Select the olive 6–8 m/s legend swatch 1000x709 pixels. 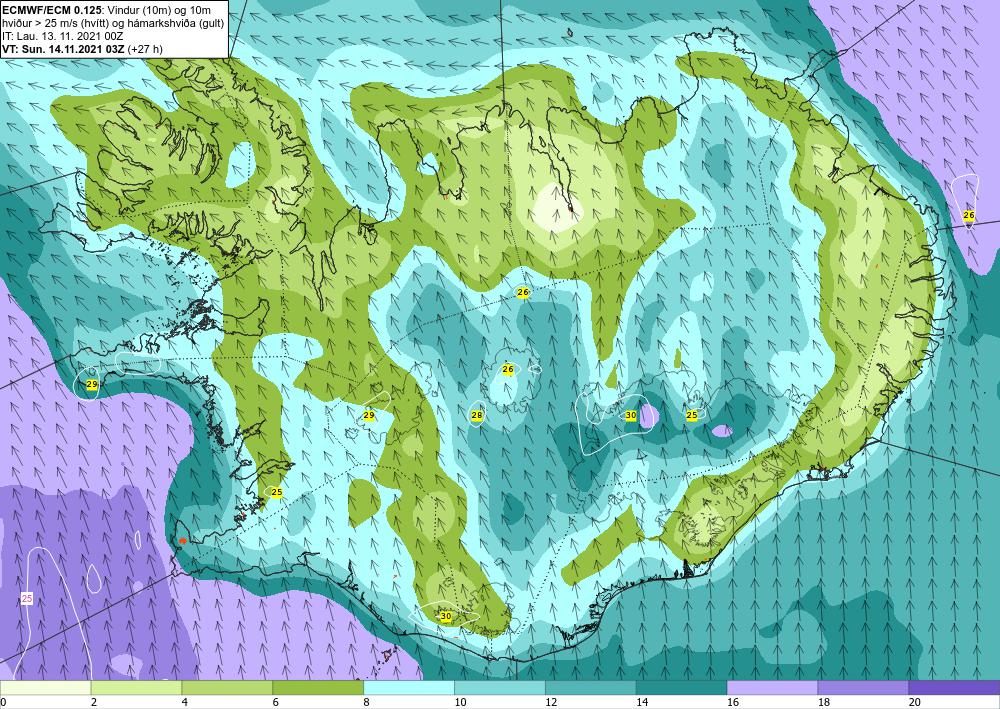pyautogui.click(x=318, y=687)
